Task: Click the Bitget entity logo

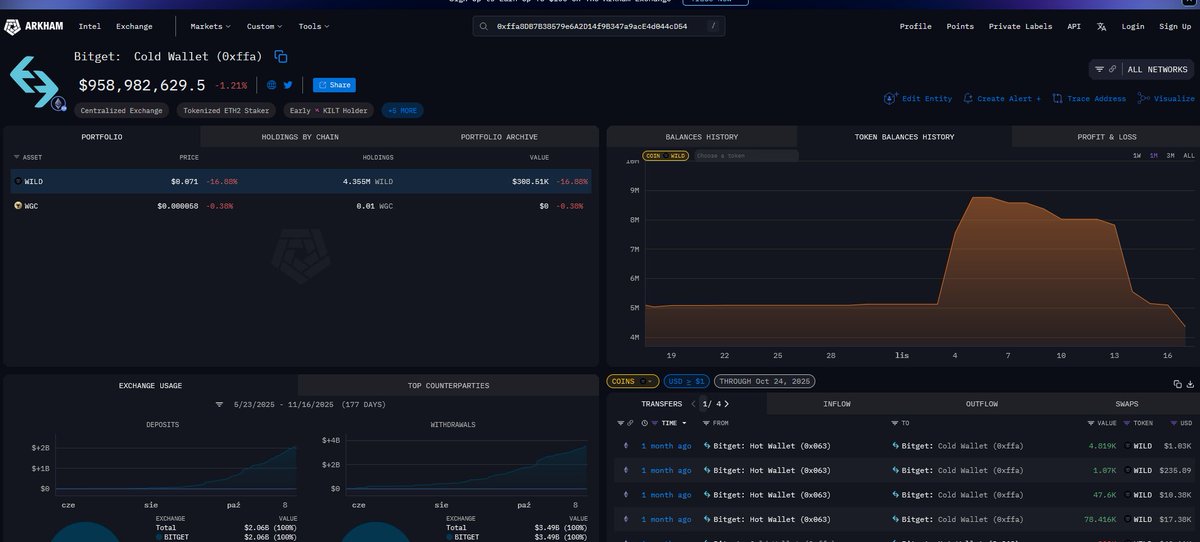Action: point(34,82)
